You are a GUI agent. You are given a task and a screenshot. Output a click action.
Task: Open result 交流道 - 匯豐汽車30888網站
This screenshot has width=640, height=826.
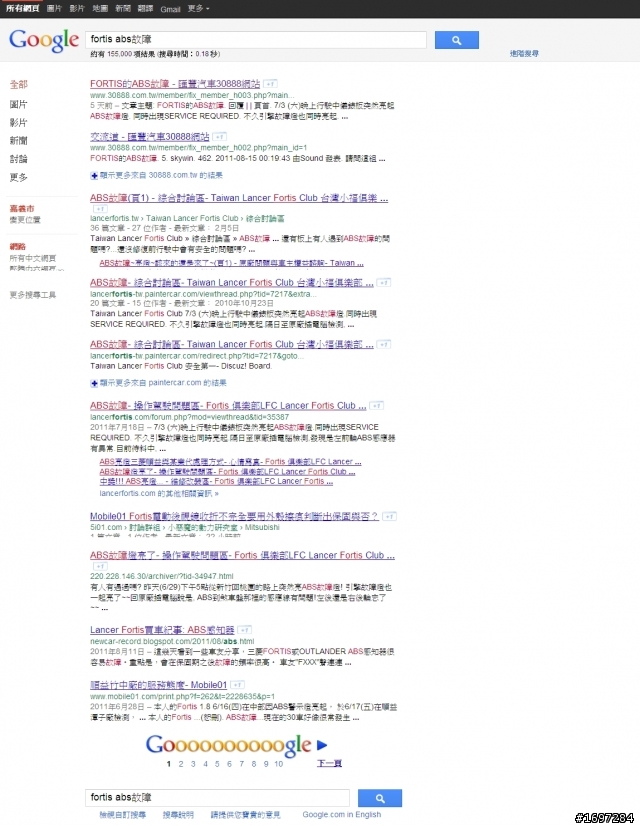coord(150,137)
